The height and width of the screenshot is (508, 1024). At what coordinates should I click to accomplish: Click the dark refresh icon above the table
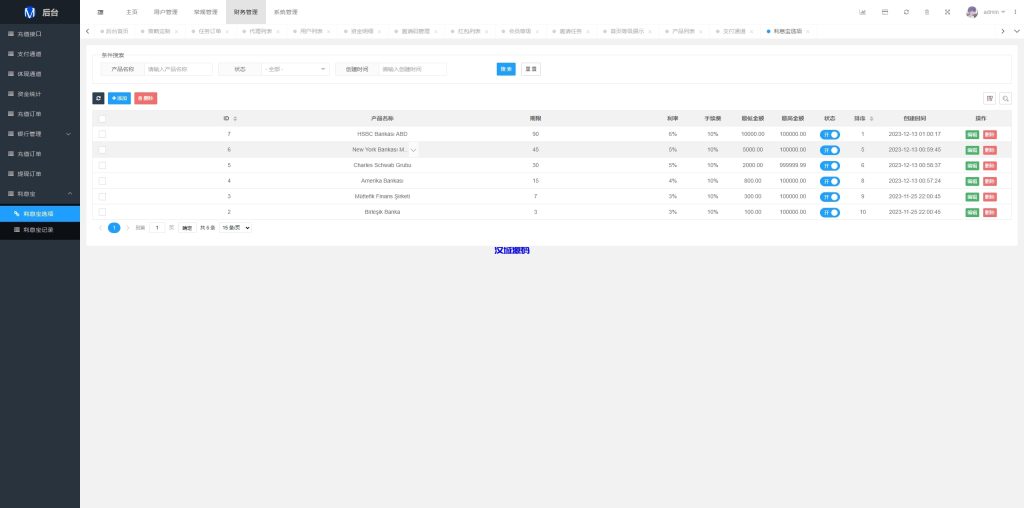tap(98, 98)
